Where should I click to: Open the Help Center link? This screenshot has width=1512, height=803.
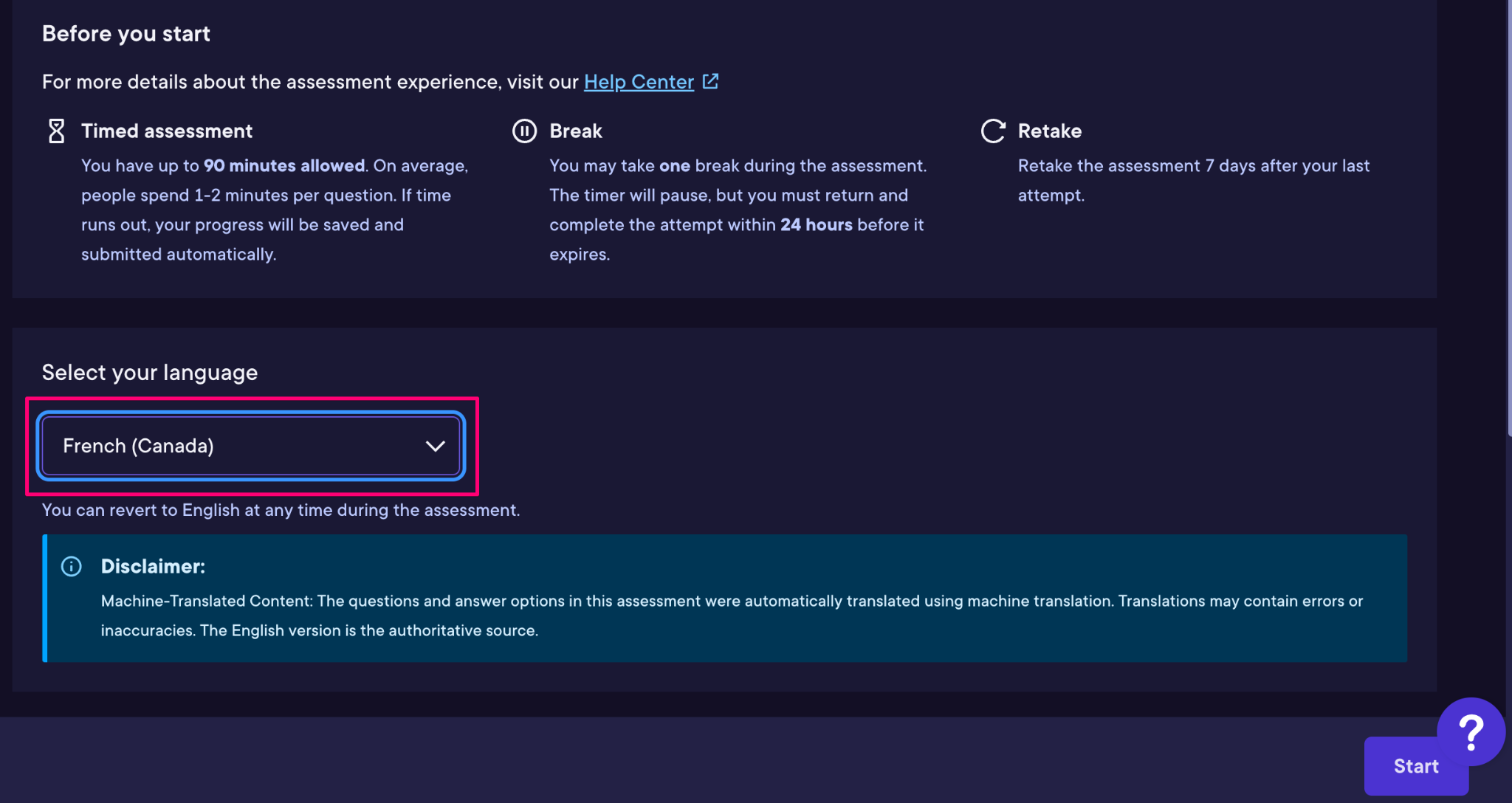pyautogui.click(x=639, y=82)
